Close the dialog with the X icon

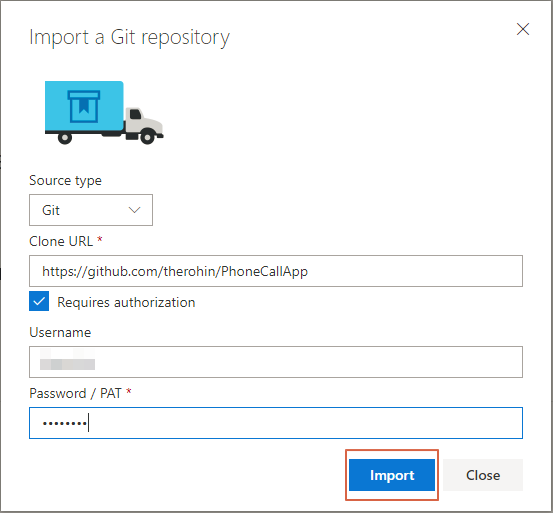click(523, 29)
